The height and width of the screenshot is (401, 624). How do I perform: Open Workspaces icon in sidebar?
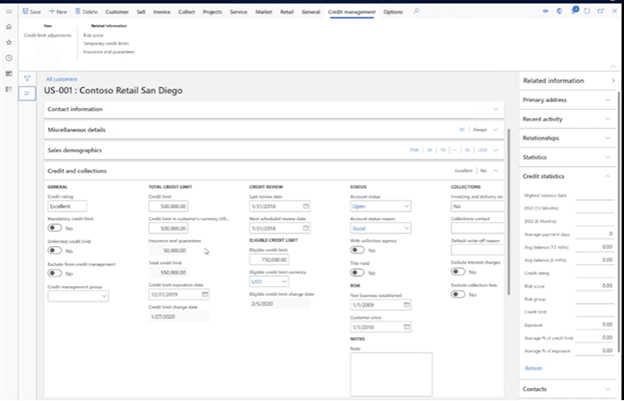(9, 74)
